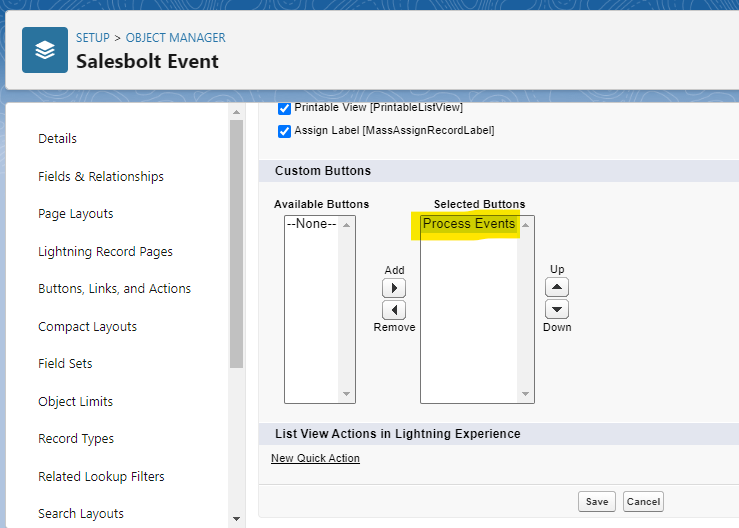This screenshot has width=739, height=528.
Task: Click Available Buttons list scroll-down arrow
Action: (346, 394)
